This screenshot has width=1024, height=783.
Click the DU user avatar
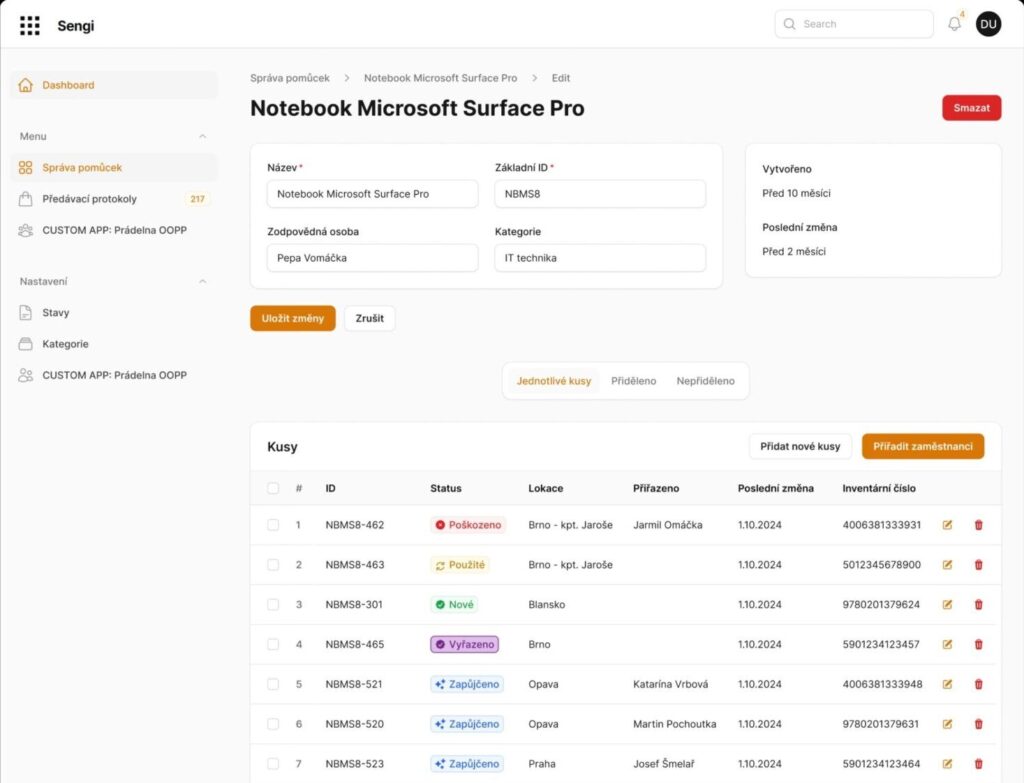pyautogui.click(x=988, y=24)
